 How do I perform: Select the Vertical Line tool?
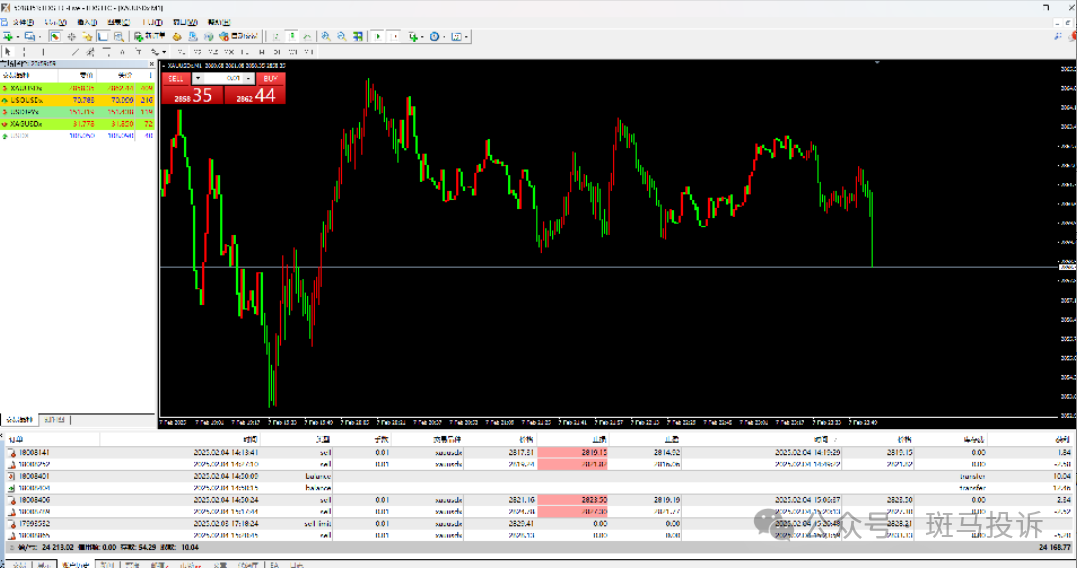click(43, 52)
